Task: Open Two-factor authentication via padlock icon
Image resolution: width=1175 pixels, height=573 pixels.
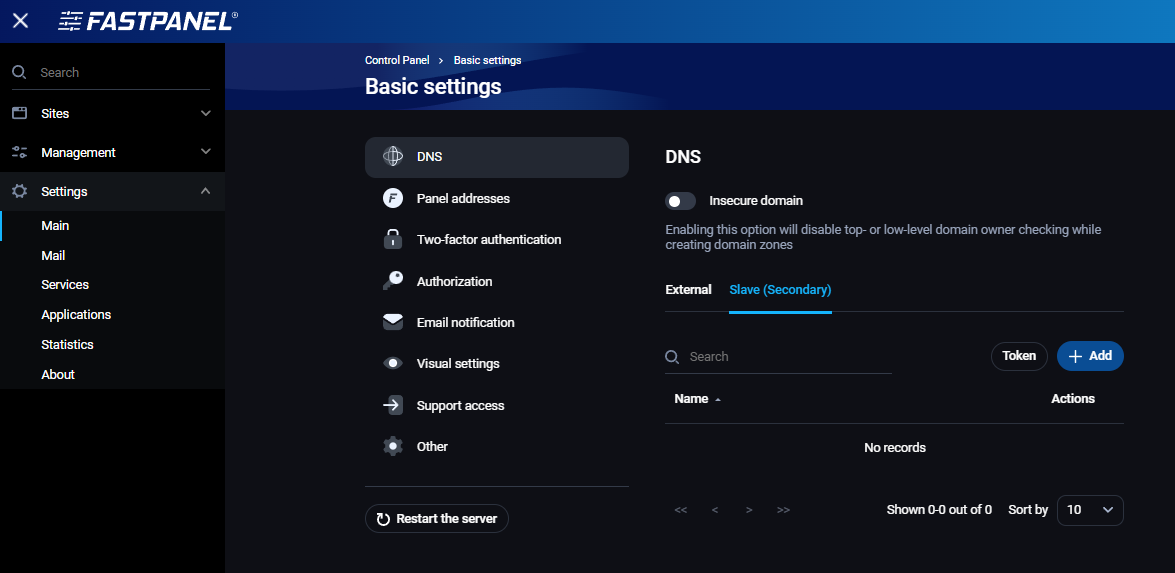Action: [x=393, y=240]
